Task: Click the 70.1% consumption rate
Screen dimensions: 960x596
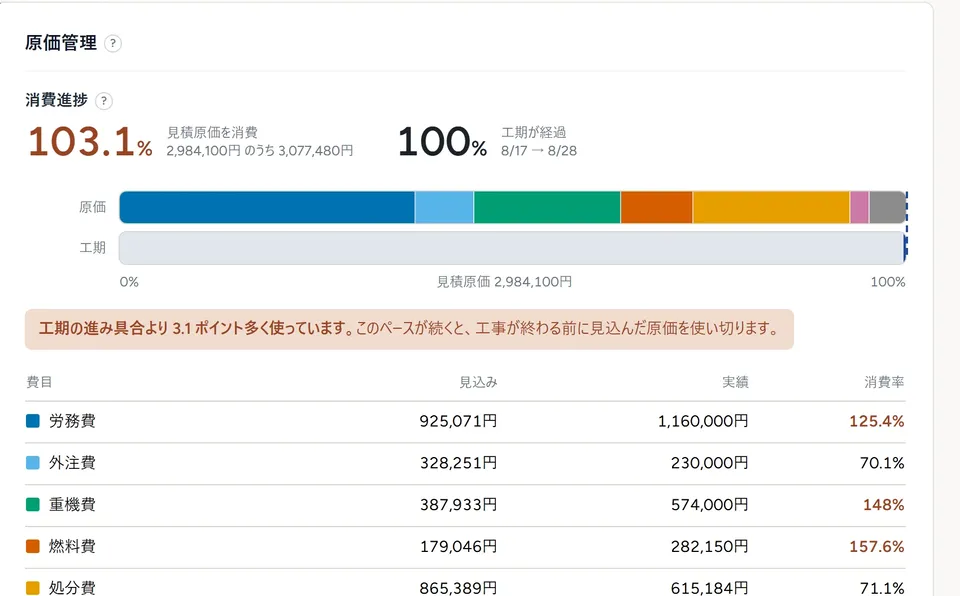Action: (x=882, y=462)
